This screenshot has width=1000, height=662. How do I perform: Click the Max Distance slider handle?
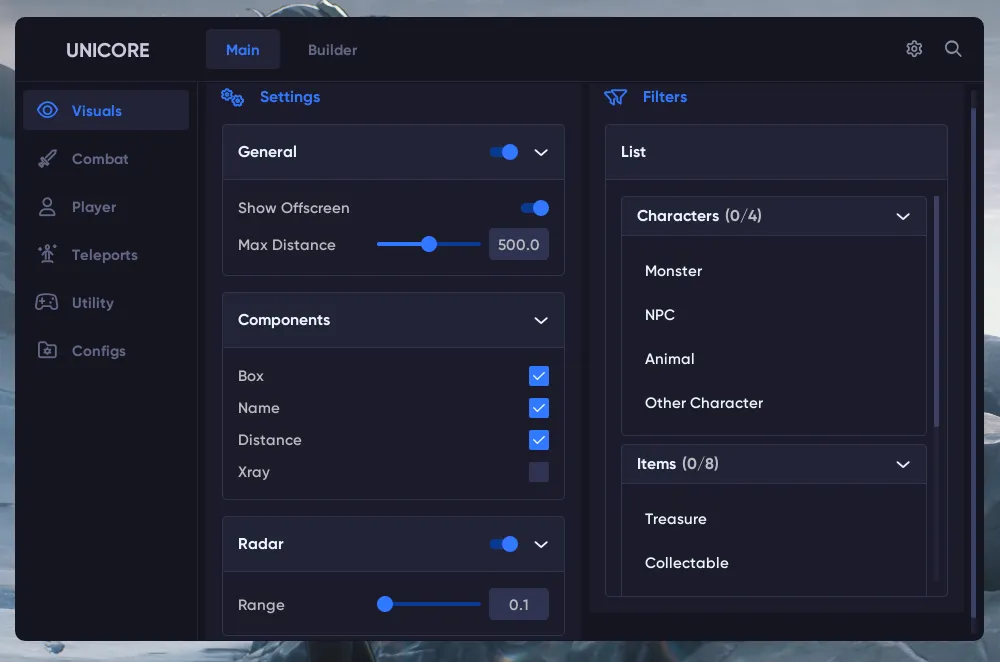(x=429, y=245)
